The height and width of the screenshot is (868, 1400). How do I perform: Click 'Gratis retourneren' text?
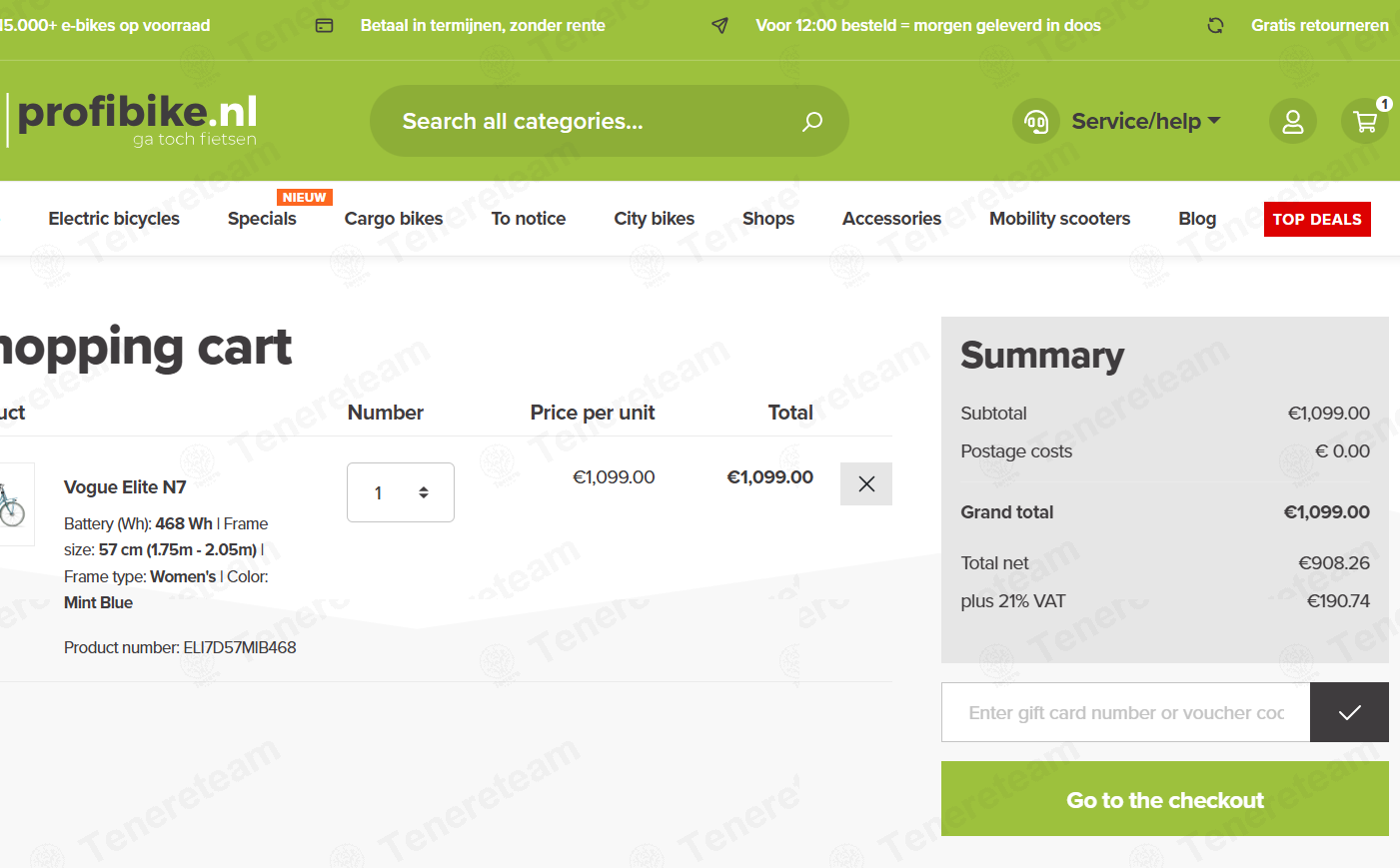(x=1320, y=25)
